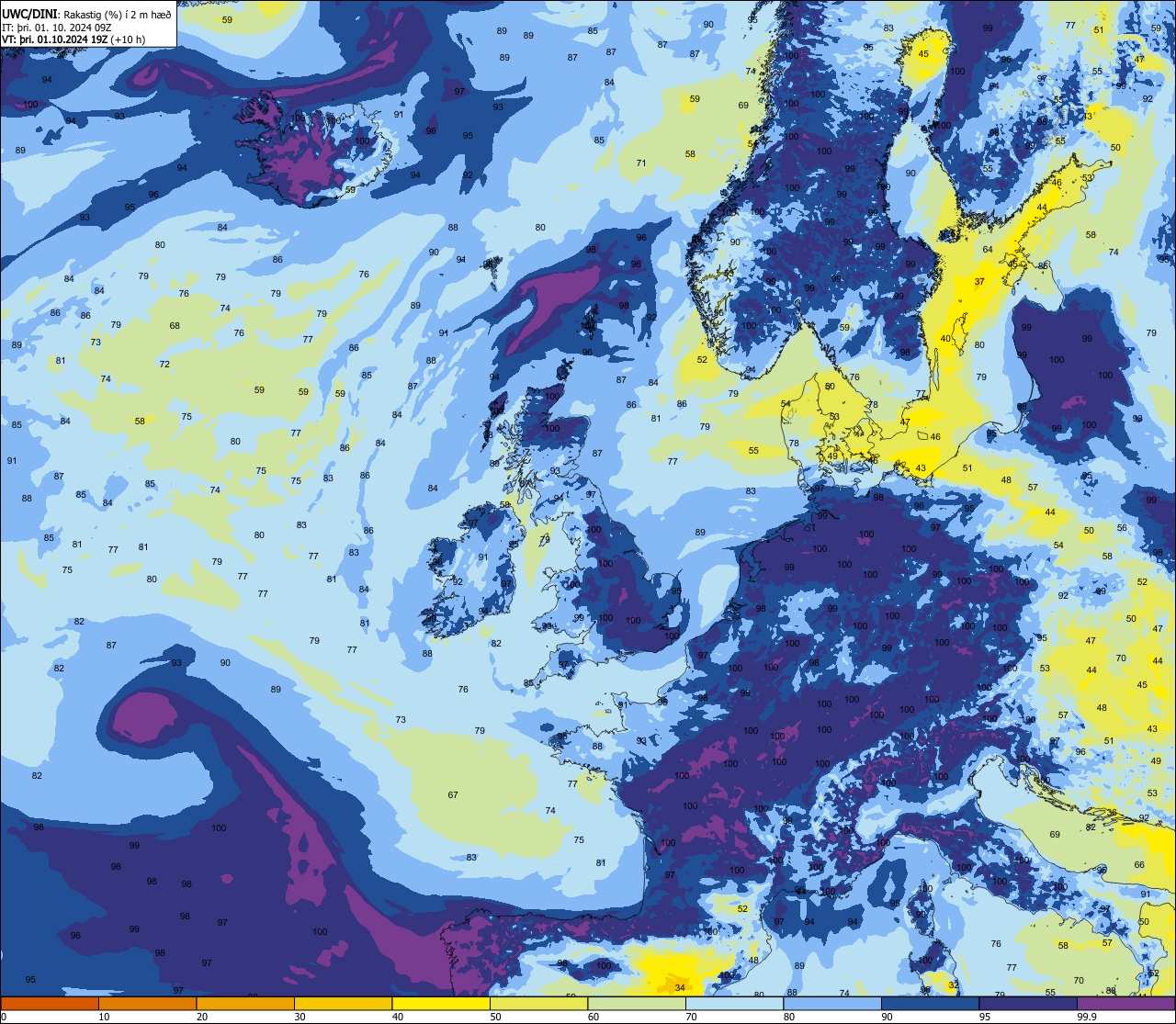Screen dimensions: 1176x1024
Task: Click the "34" humidity value over Spain
Action: coord(680,987)
